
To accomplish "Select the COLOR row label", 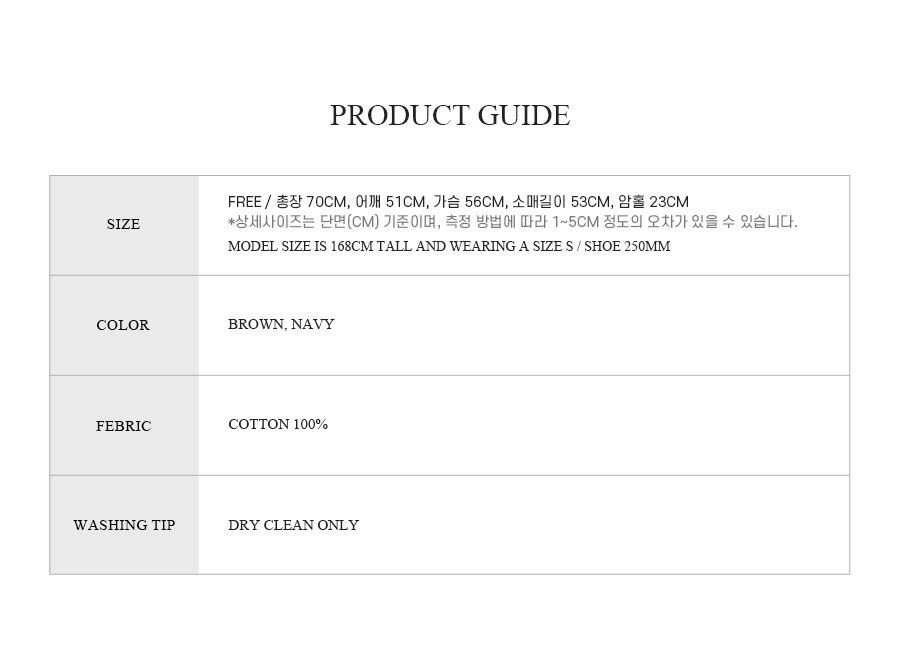I will 123,325.
